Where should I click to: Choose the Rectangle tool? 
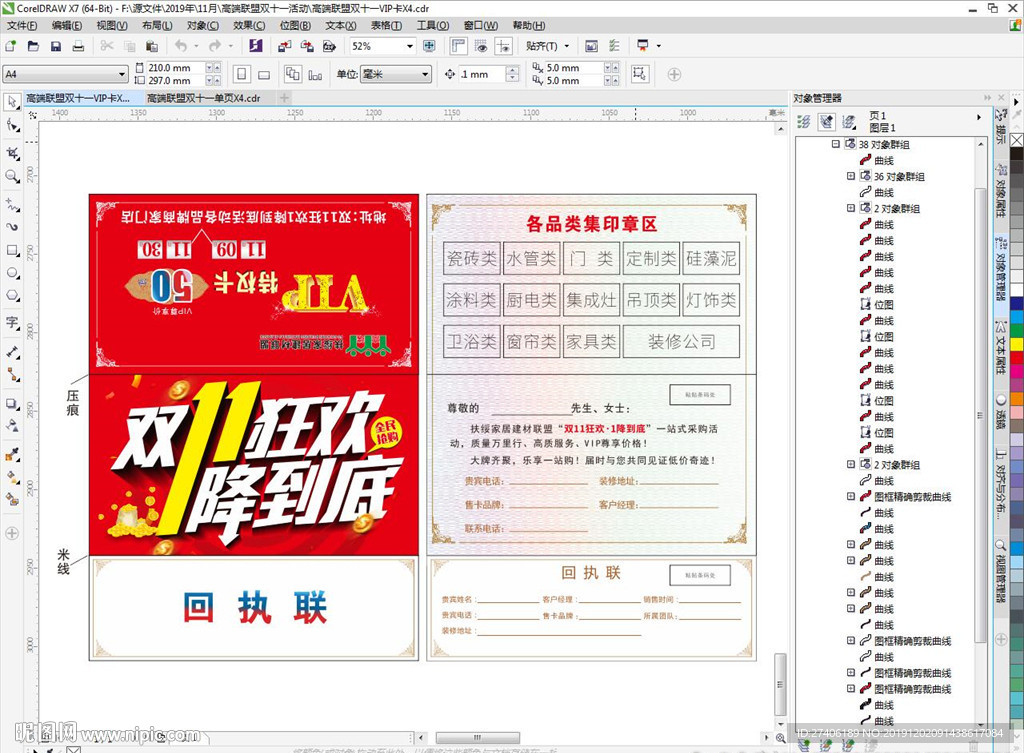point(12,250)
